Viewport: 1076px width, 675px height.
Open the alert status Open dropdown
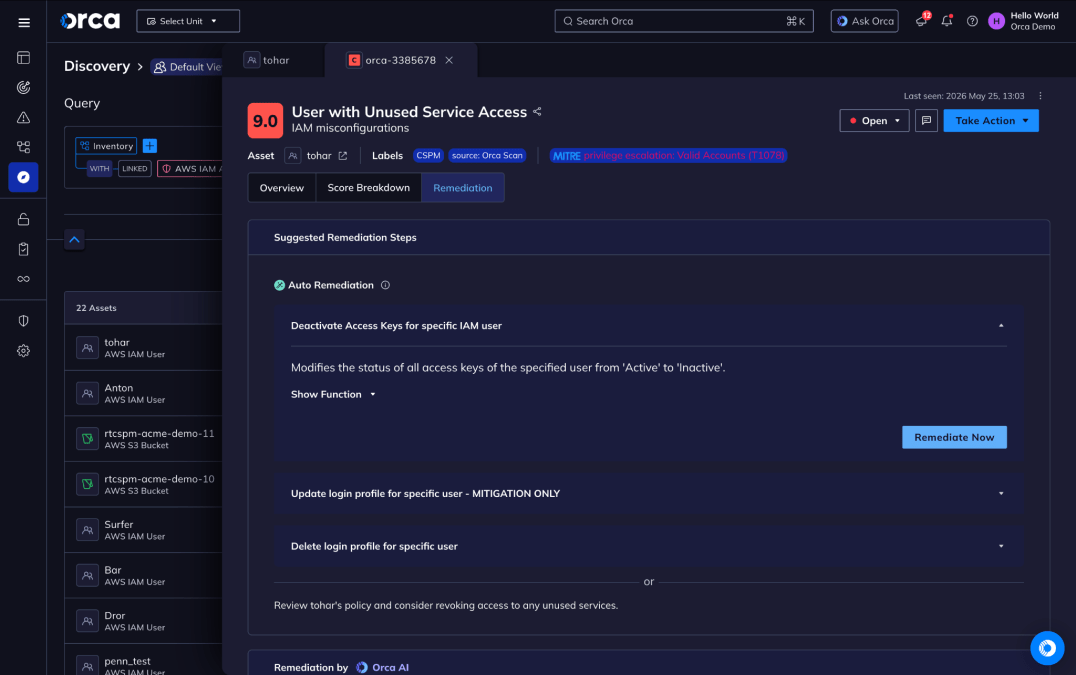pos(874,121)
